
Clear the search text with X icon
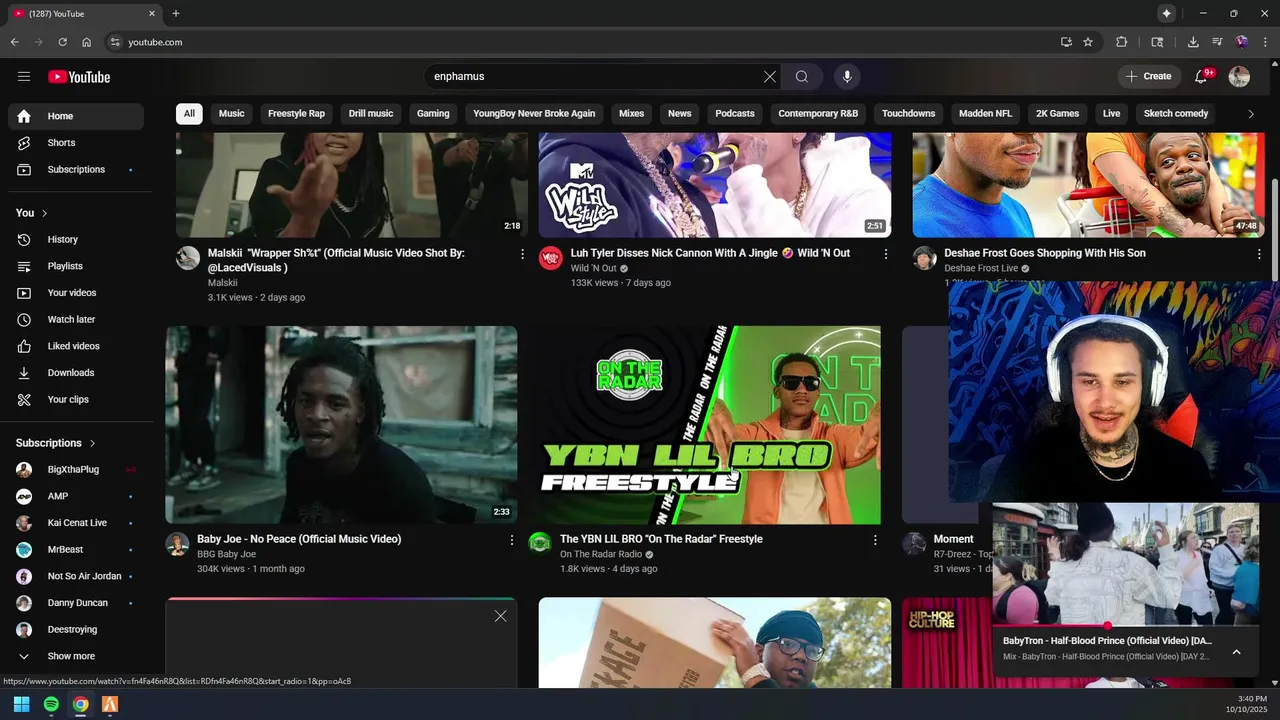770,77
